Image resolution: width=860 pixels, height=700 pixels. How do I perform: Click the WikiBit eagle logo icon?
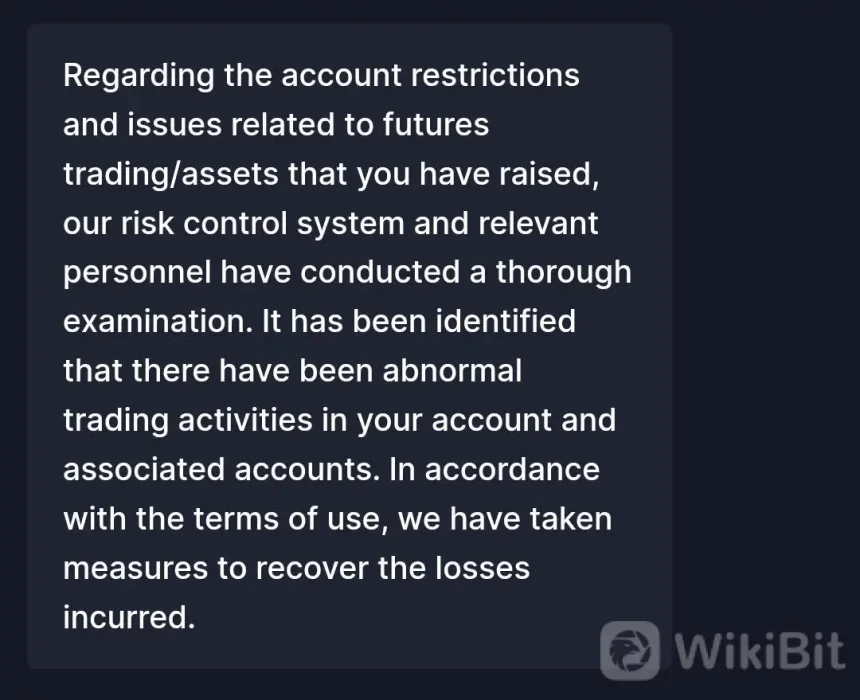(x=630, y=651)
